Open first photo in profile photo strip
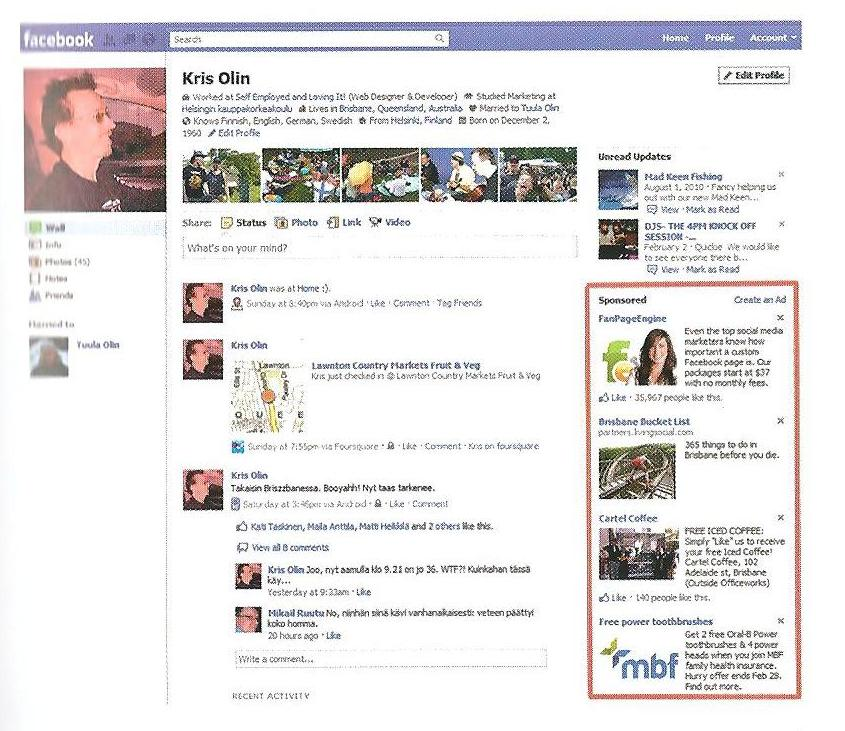Screen dimensions: 845x731 [x=221, y=175]
